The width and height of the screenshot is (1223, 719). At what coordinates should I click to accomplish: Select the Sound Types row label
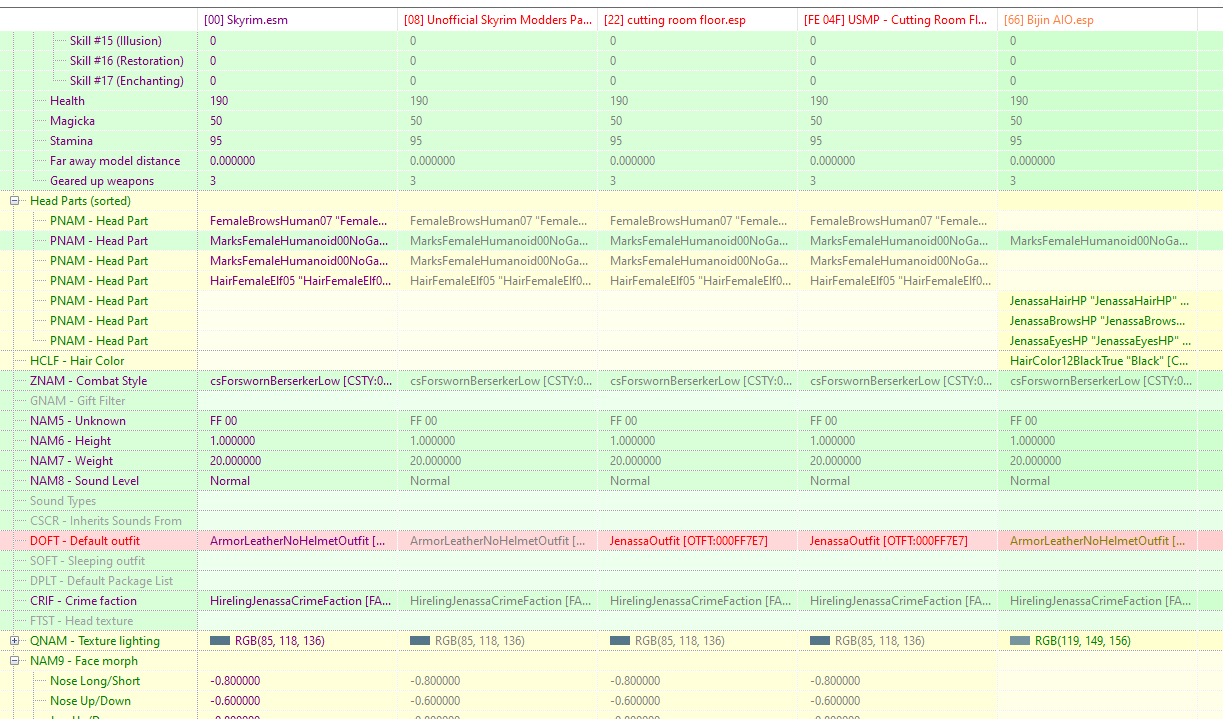coord(63,501)
